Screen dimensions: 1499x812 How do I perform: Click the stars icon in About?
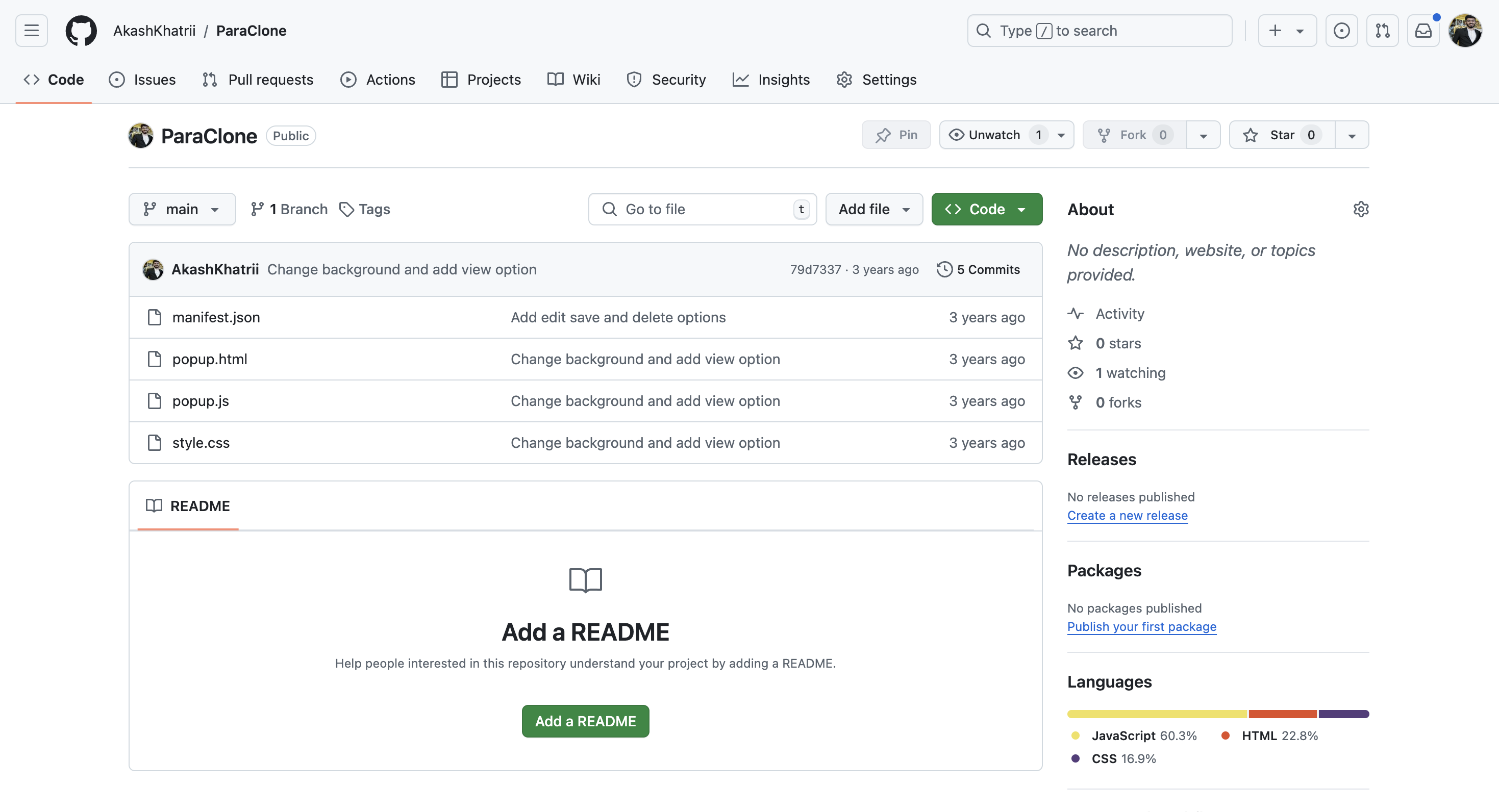tap(1076, 343)
